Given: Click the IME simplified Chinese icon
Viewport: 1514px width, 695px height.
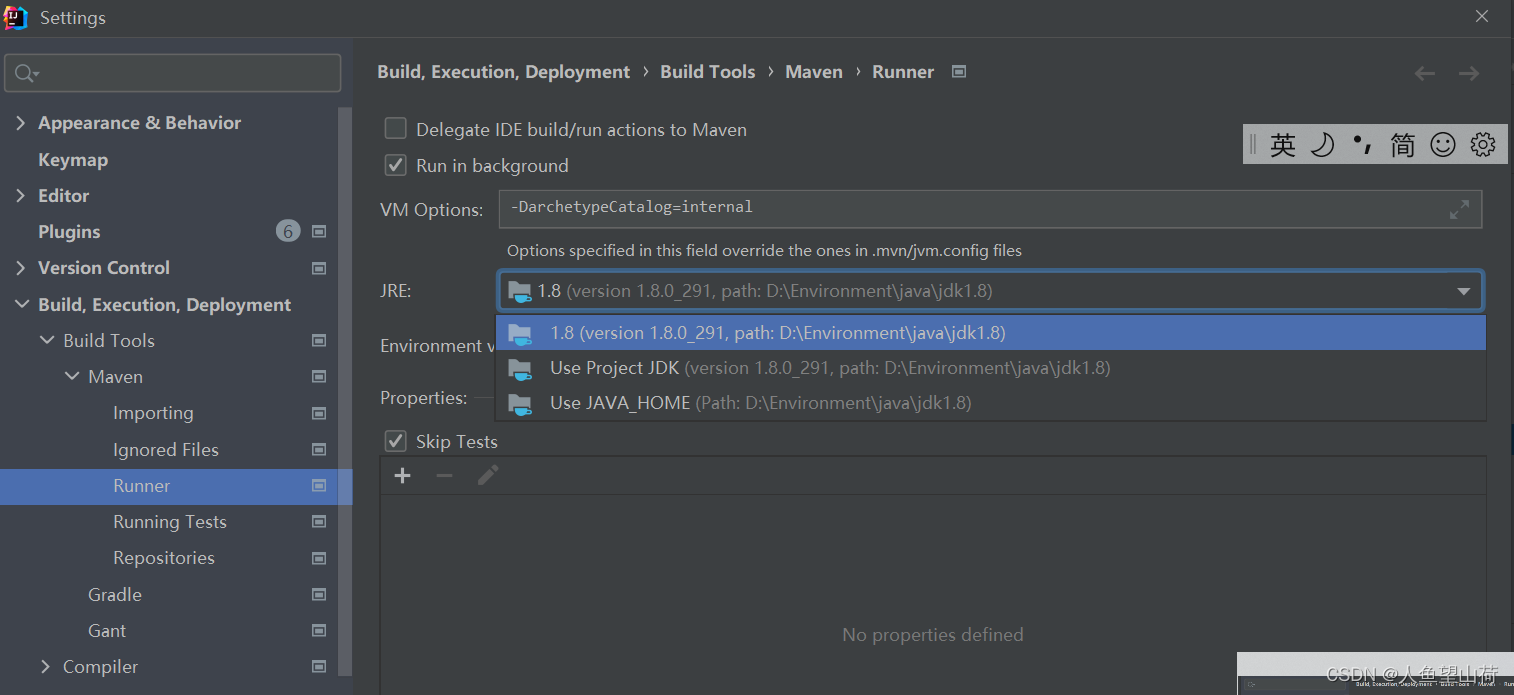Looking at the screenshot, I should click(x=1403, y=145).
